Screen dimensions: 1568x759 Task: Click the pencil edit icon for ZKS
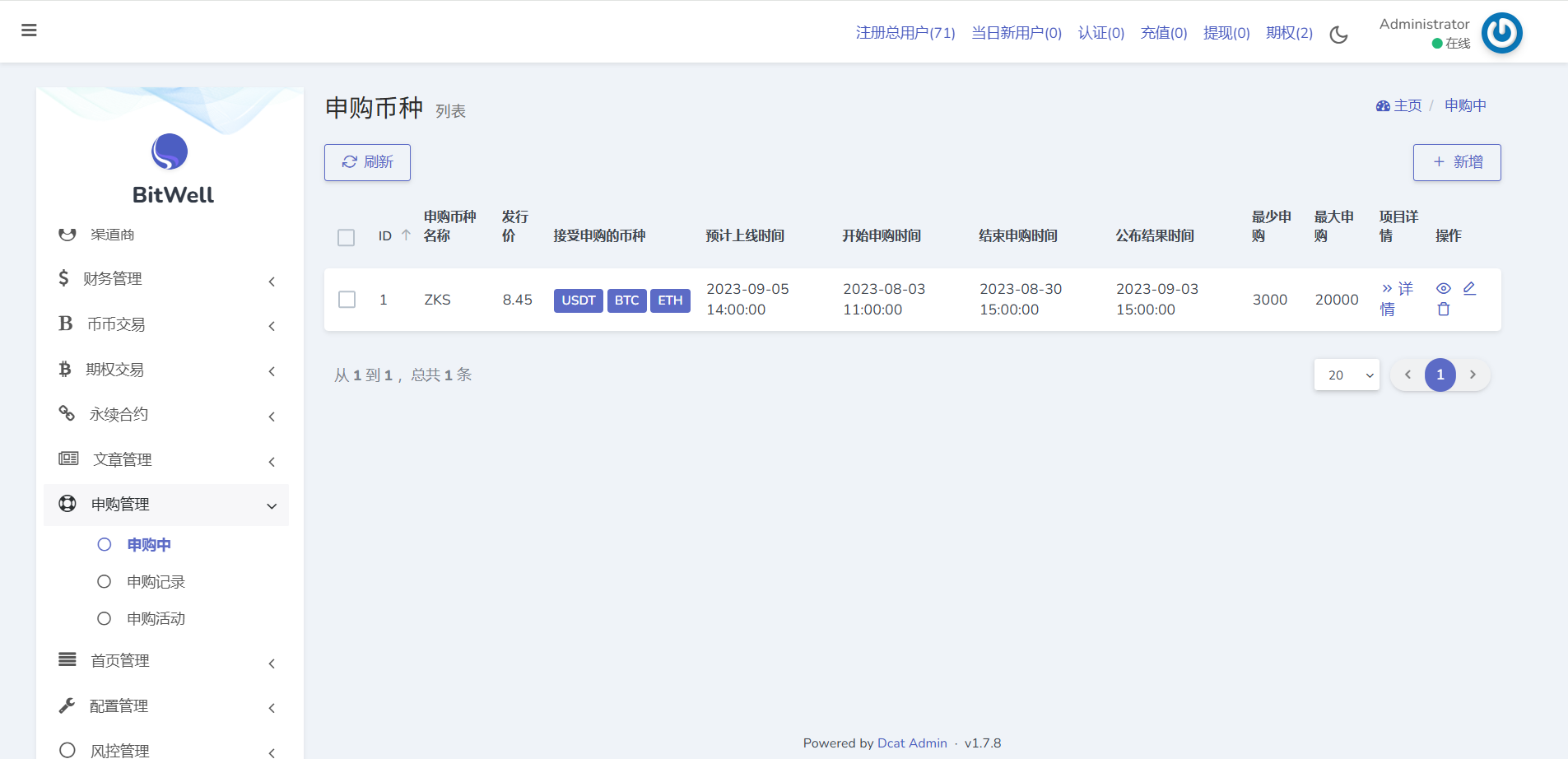(1469, 289)
